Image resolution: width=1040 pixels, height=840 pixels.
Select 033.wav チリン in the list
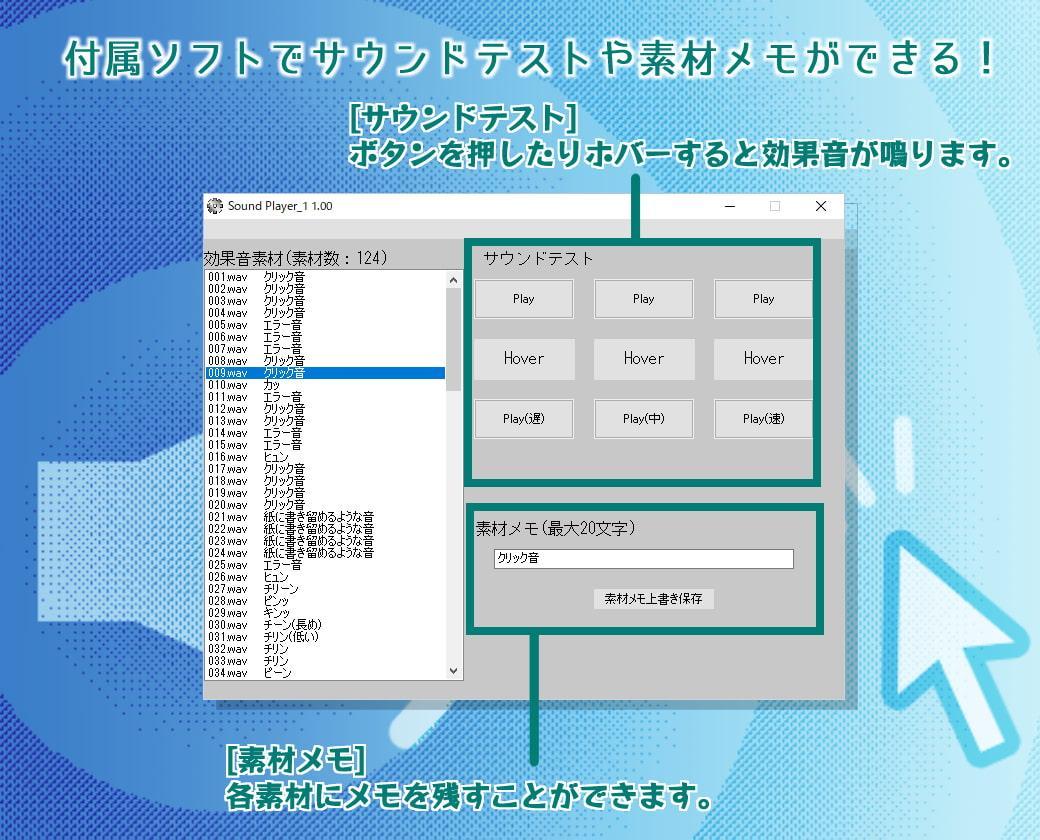(325, 660)
